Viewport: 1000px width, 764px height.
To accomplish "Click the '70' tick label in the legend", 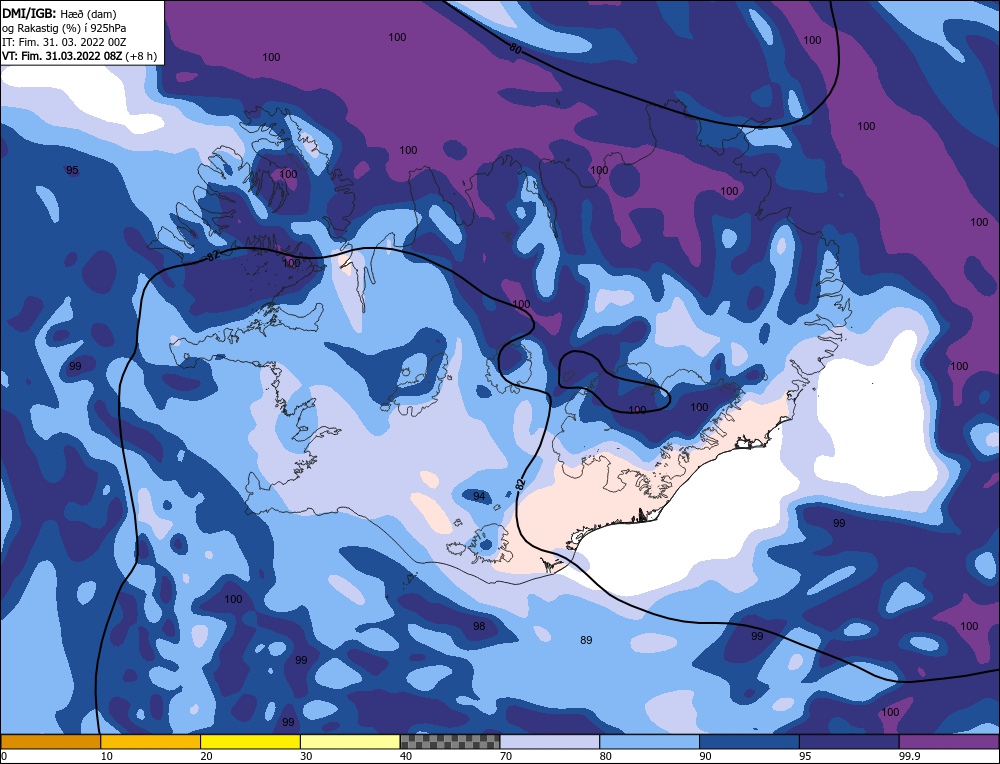I will (x=505, y=756).
